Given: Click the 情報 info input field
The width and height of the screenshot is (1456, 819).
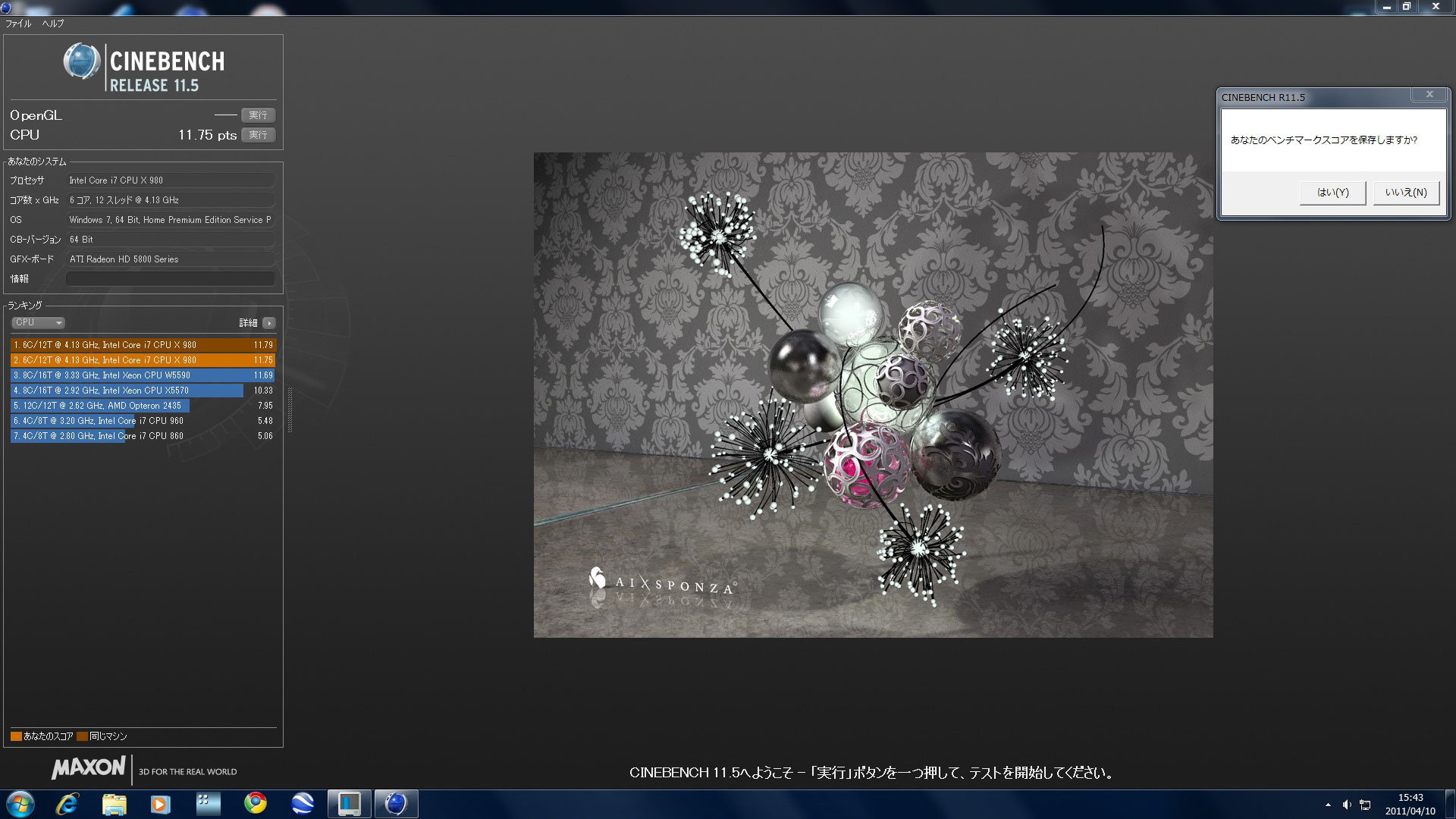Looking at the screenshot, I should tap(170, 279).
